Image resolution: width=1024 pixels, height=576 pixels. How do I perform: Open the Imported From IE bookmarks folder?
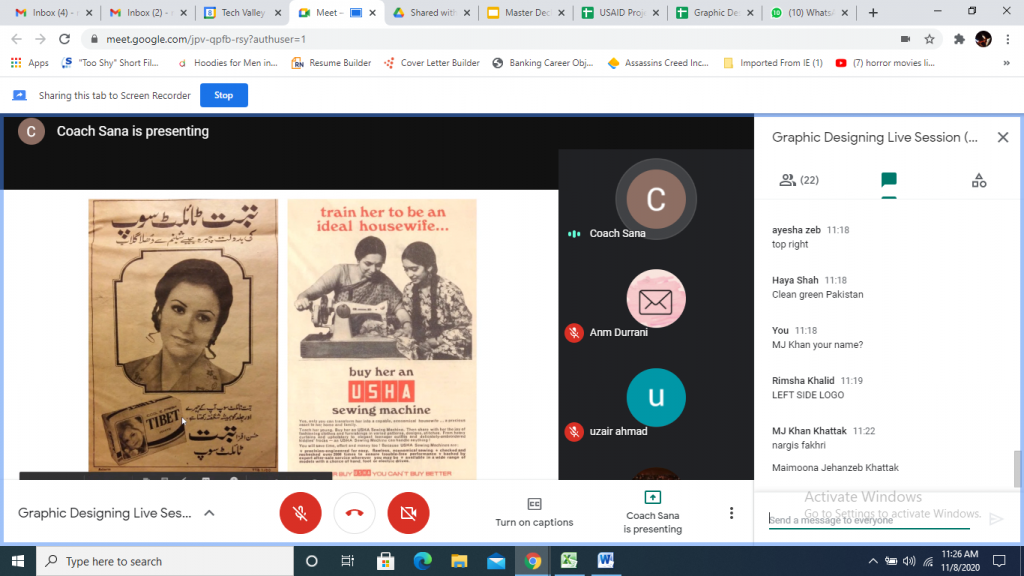point(773,63)
